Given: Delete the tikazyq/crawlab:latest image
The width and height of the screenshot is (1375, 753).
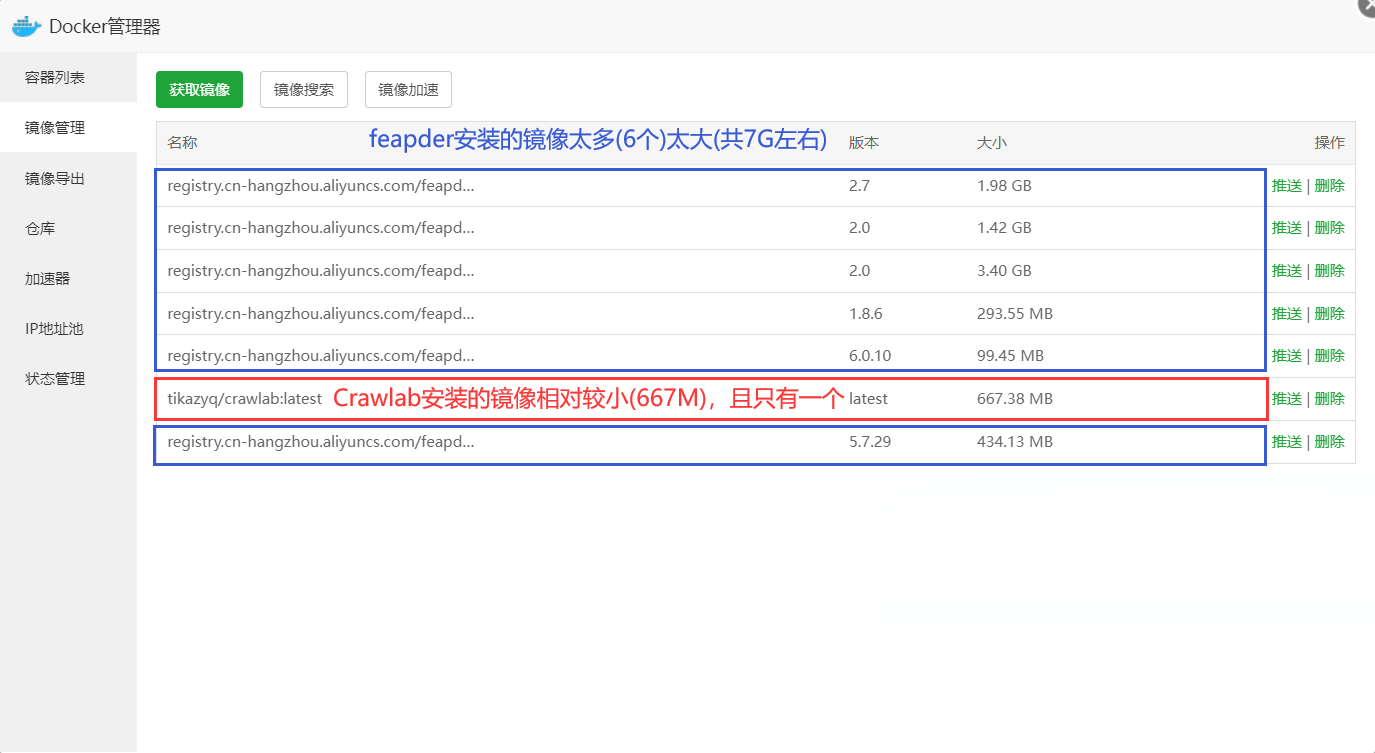Looking at the screenshot, I should coord(1329,399).
